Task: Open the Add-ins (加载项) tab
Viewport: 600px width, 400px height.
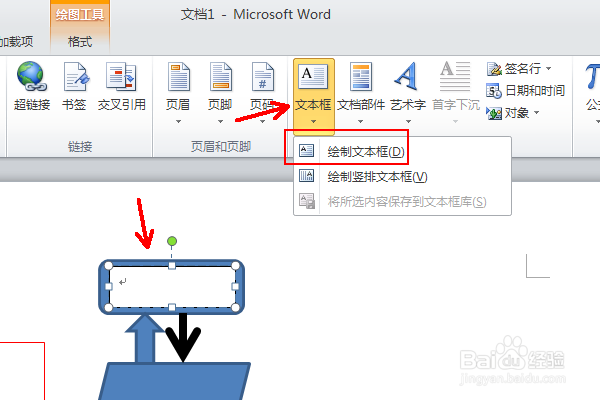Action: point(16,41)
